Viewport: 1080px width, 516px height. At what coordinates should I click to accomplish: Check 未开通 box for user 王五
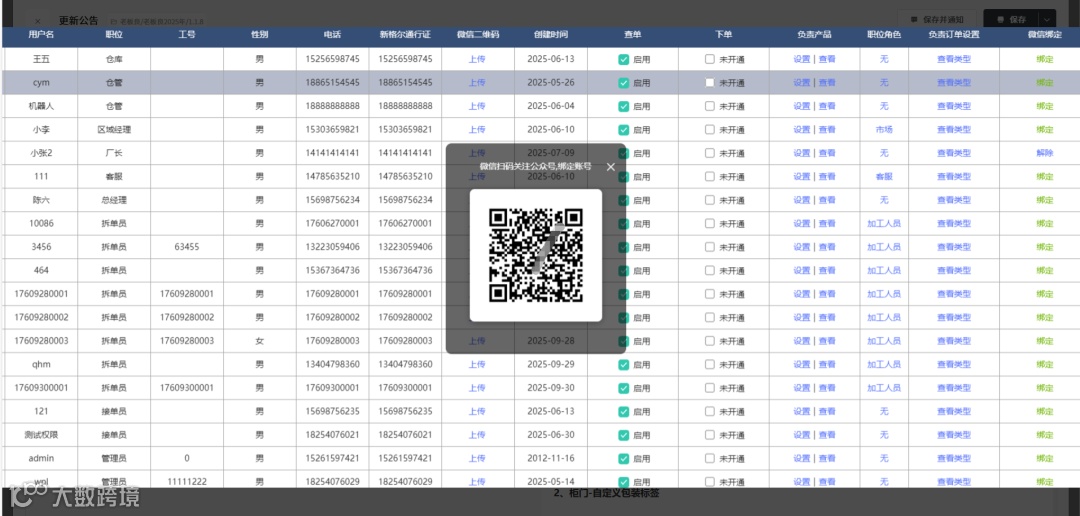click(709, 59)
